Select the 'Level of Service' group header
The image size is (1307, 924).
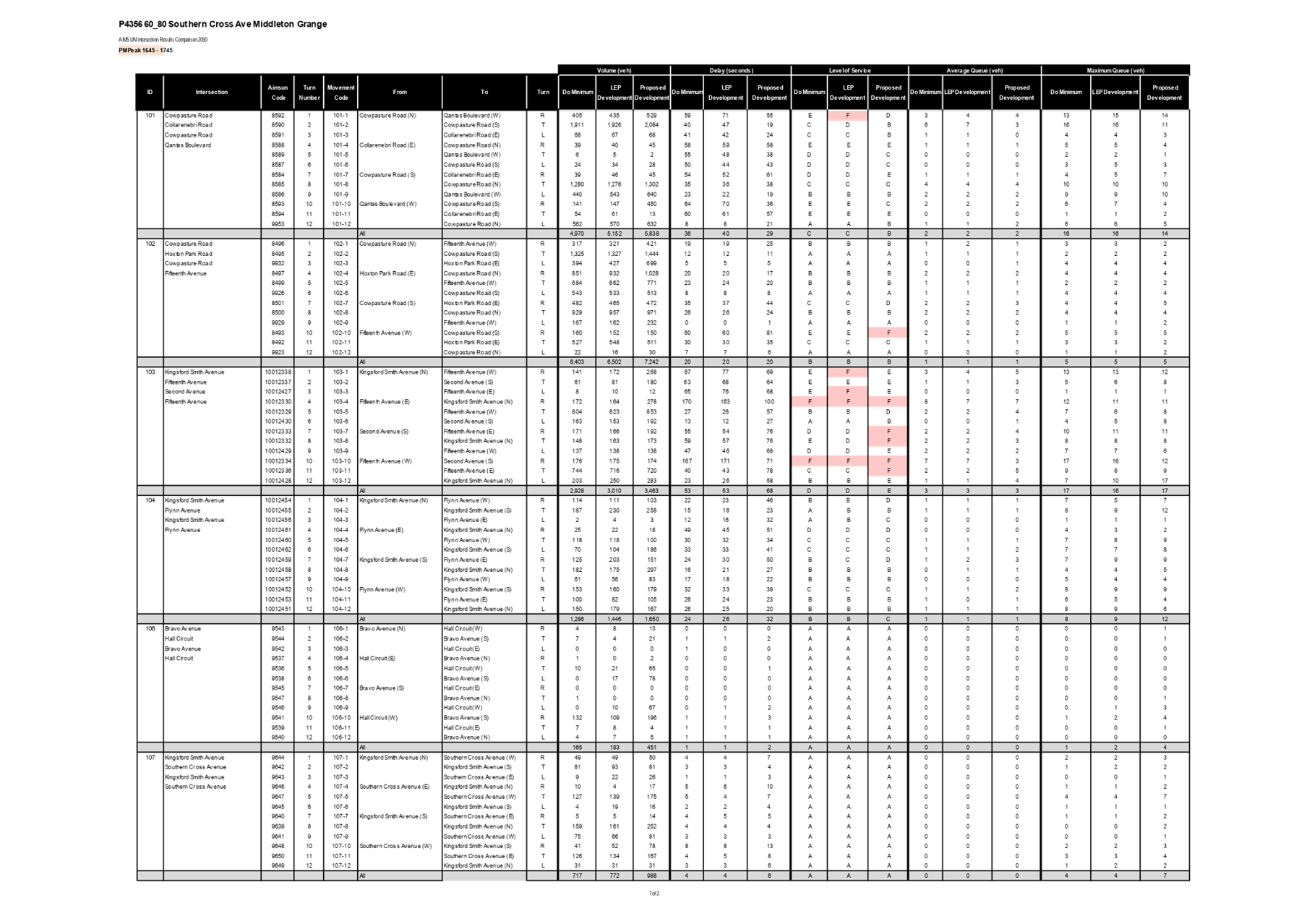[x=849, y=70]
